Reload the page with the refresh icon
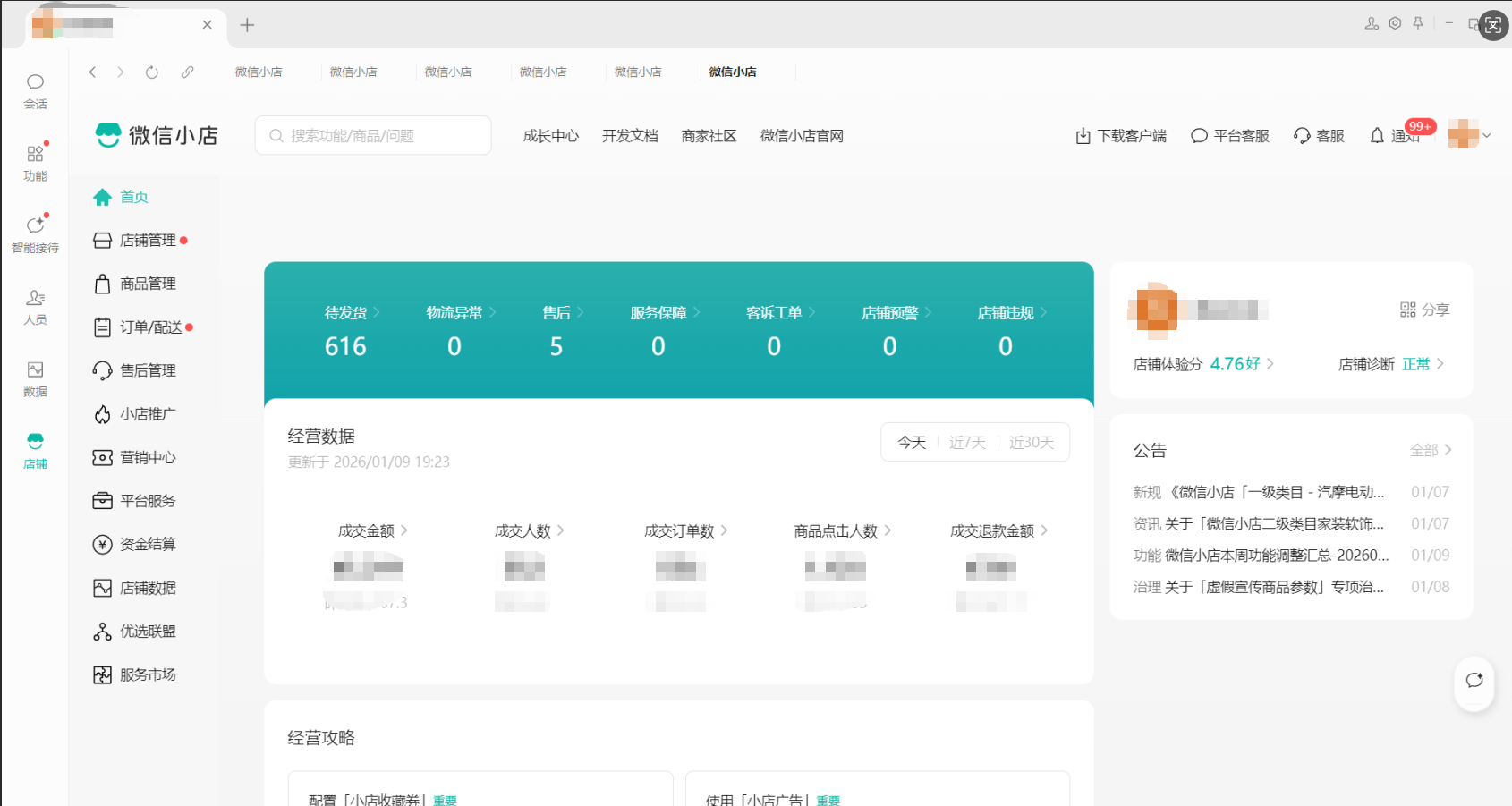Screen dimensions: 1512x806 click(x=152, y=72)
